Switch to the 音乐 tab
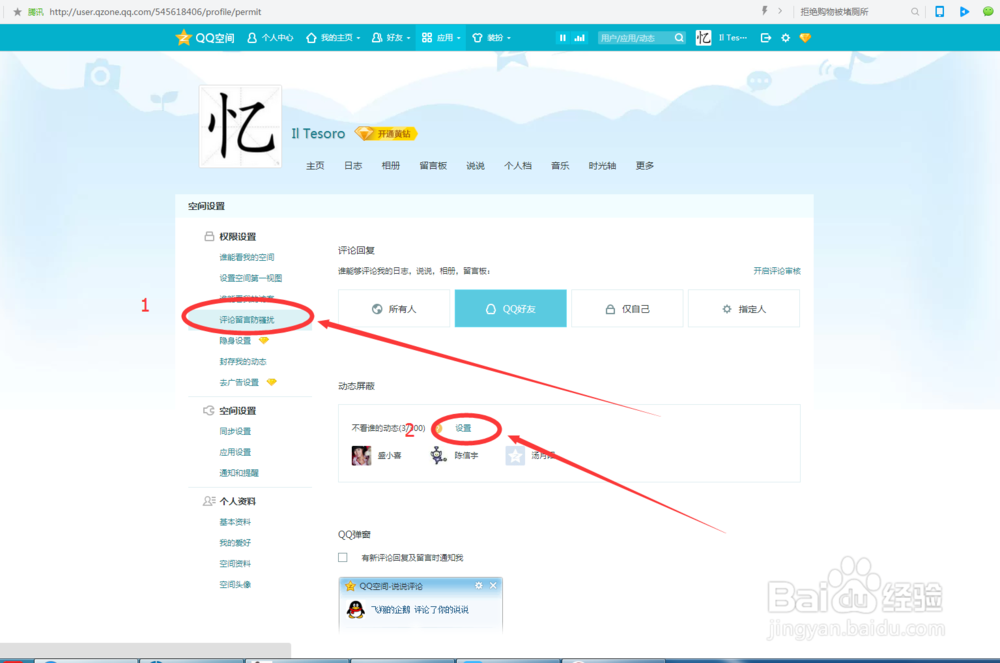1000x663 pixels. [560, 166]
